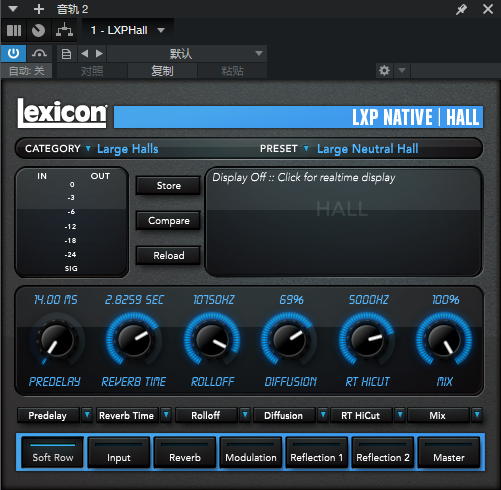The width and height of the screenshot is (501, 490).
Task: Open the Predelay parameter assignment arrow
Action: (x=87, y=415)
